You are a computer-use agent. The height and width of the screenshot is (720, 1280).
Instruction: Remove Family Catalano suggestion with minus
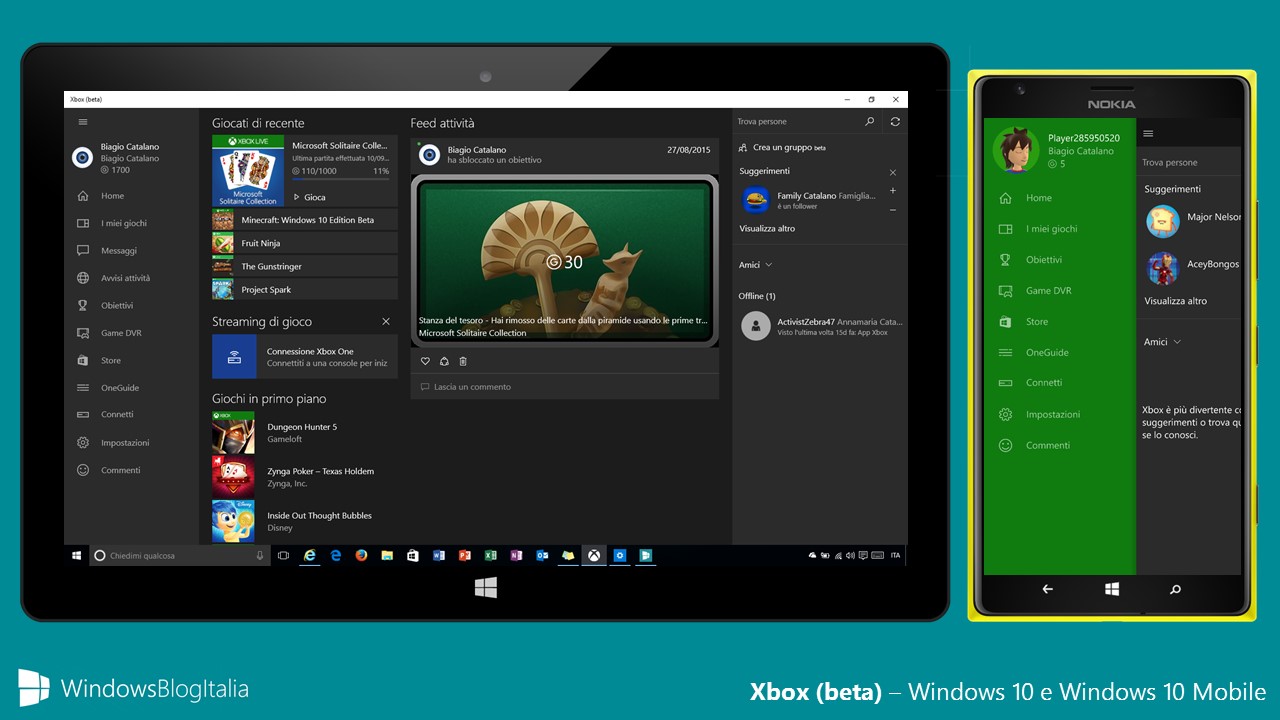click(893, 210)
